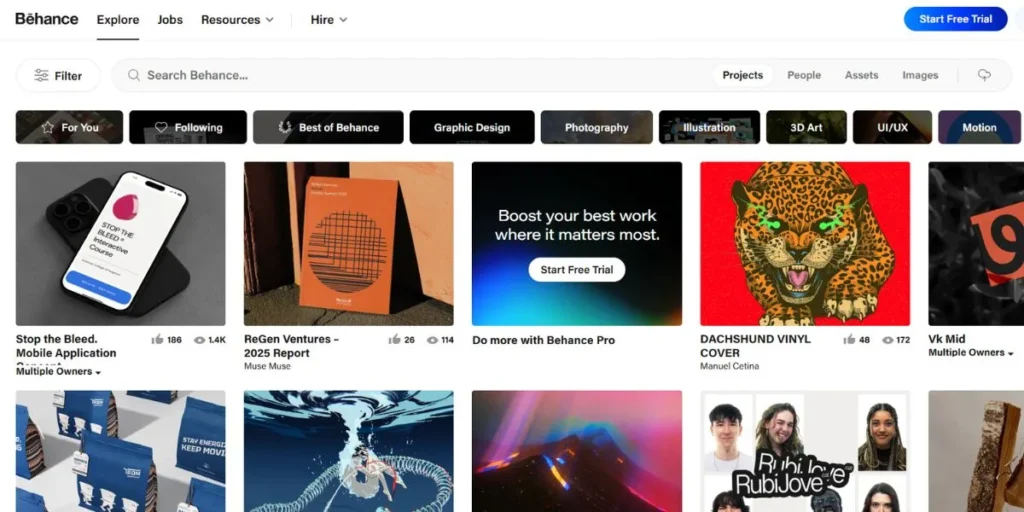Click Start Free Trial in Behance Pro banner
The height and width of the screenshot is (512, 1024).
577,270
